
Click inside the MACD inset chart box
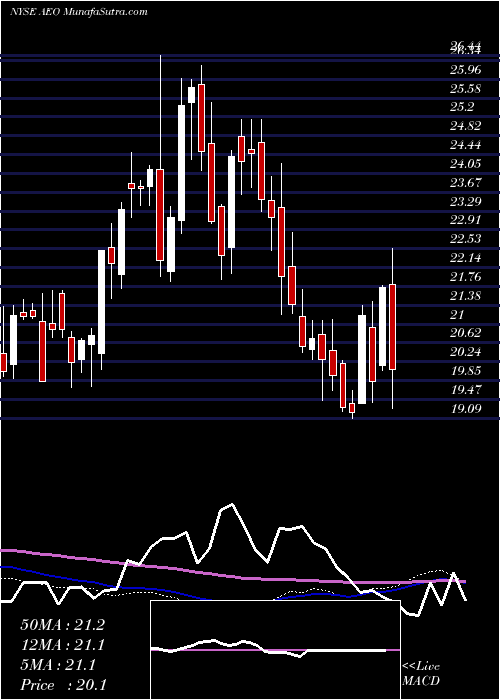tap(275, 650)
